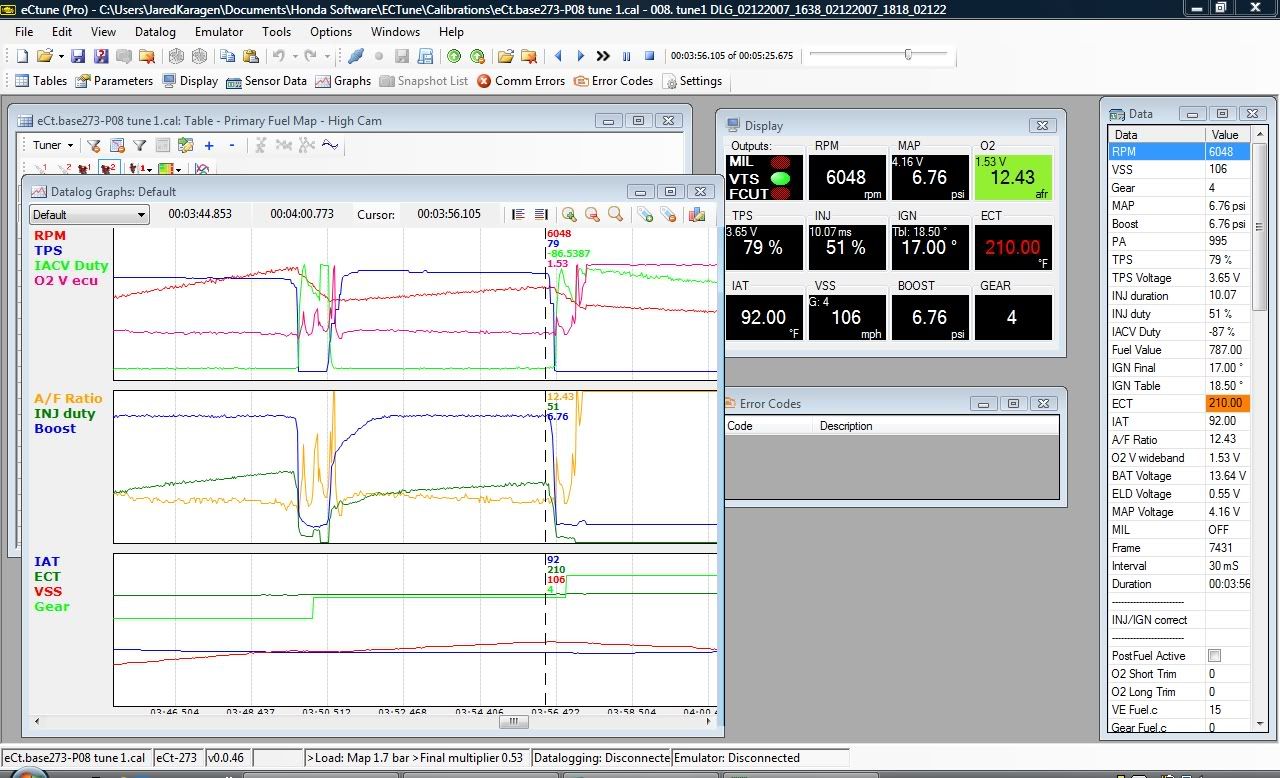
Task: Click the justify legend icon in graphs
Action: pyautogui.click(x=541, y=214)
